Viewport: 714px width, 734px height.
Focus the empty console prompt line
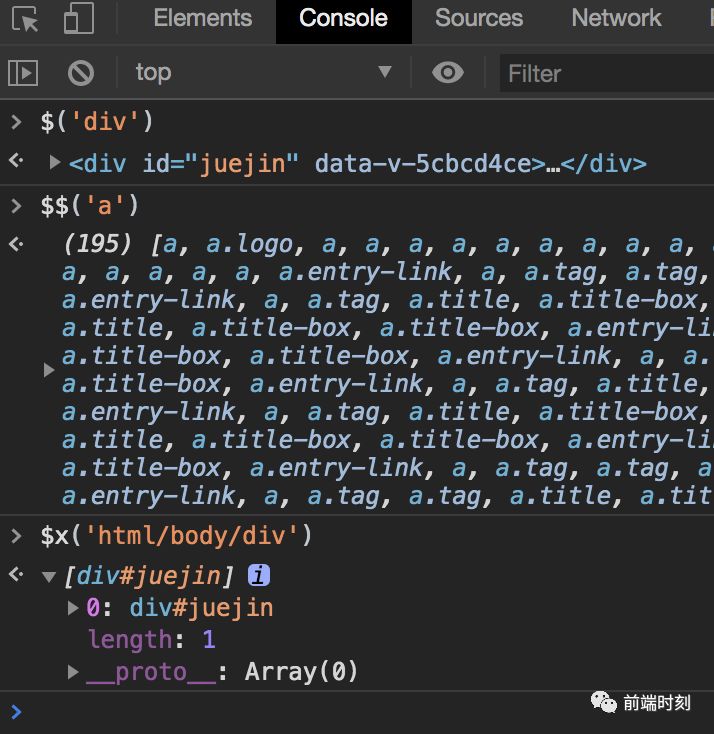pyautogui.click(x=357, y=712)
